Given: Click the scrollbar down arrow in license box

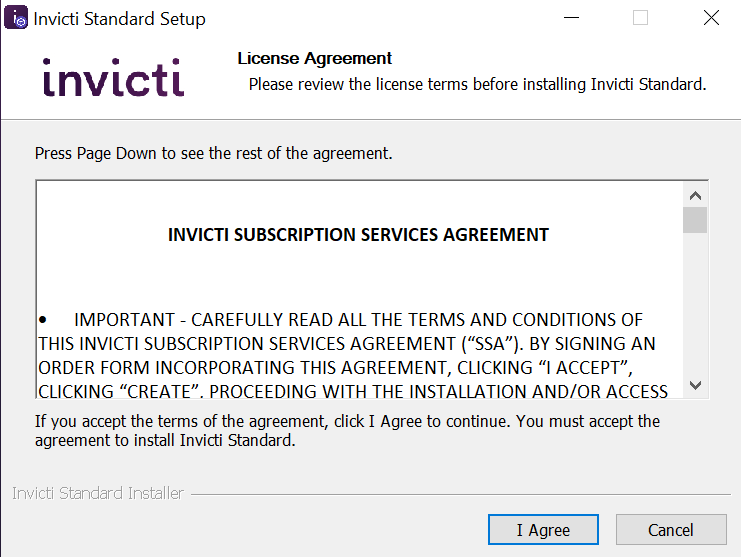Looking at the screenshot, I should pos(695,385).
